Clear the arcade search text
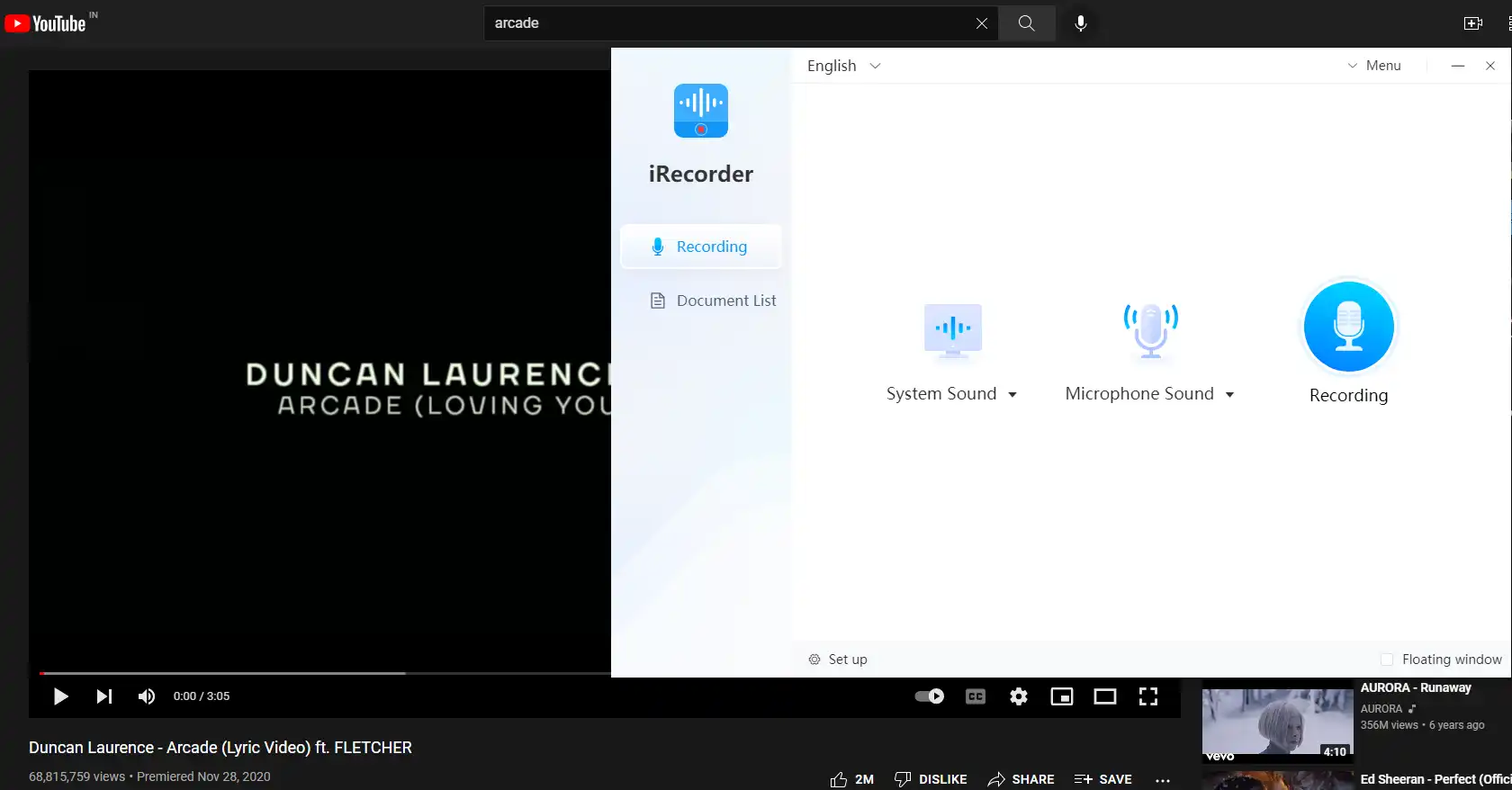 tap(982, 23)
